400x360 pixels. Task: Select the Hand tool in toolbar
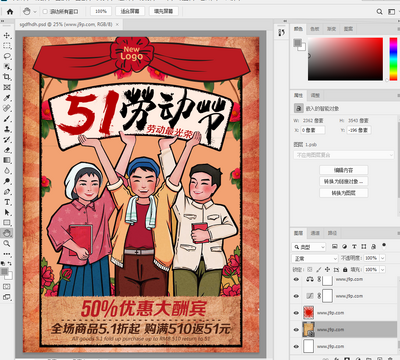(7, 233)
